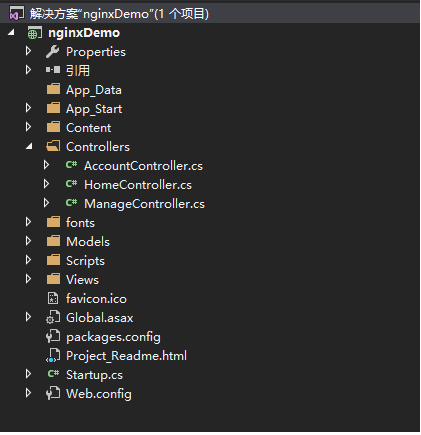421x435 pixels.
Task: Expand the fonts folder arrow
Action: [x=29, y=222]
